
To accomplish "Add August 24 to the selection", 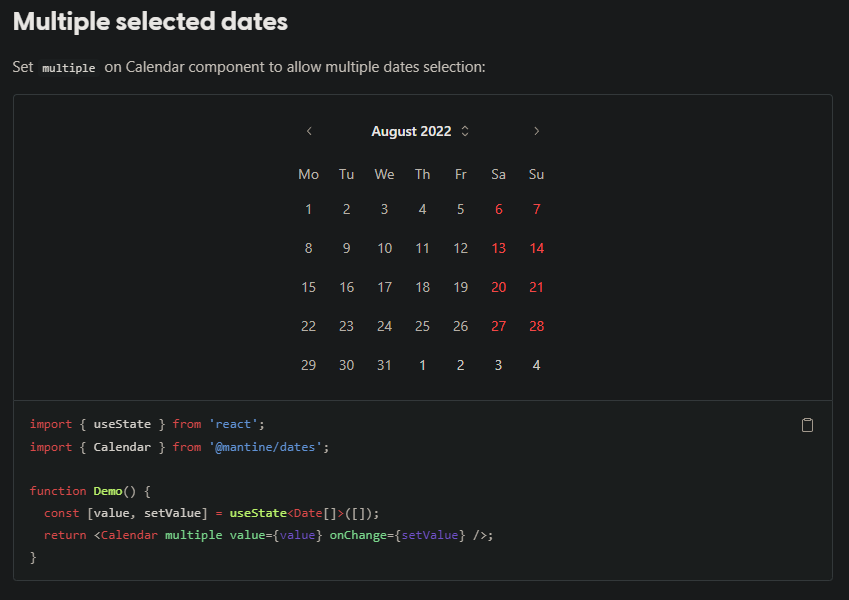I will click(x=384, y=326).
